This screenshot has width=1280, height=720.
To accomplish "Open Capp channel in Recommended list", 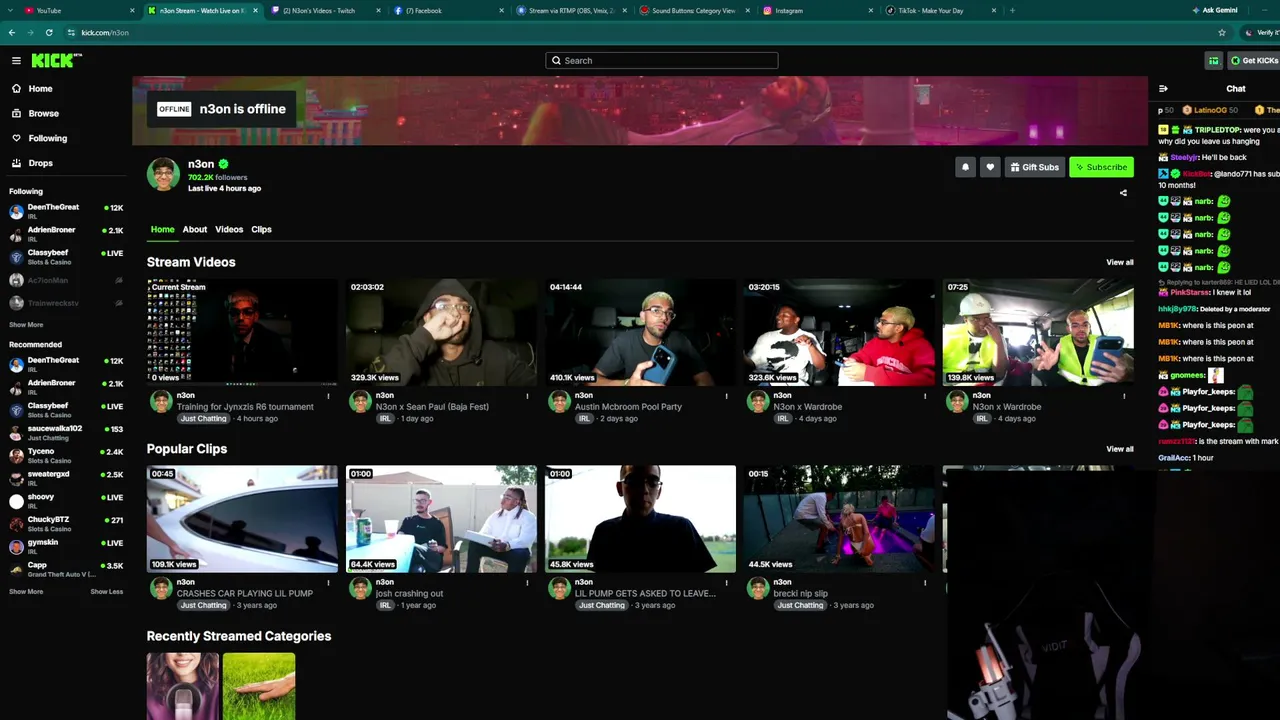I will tap(66, 569).
